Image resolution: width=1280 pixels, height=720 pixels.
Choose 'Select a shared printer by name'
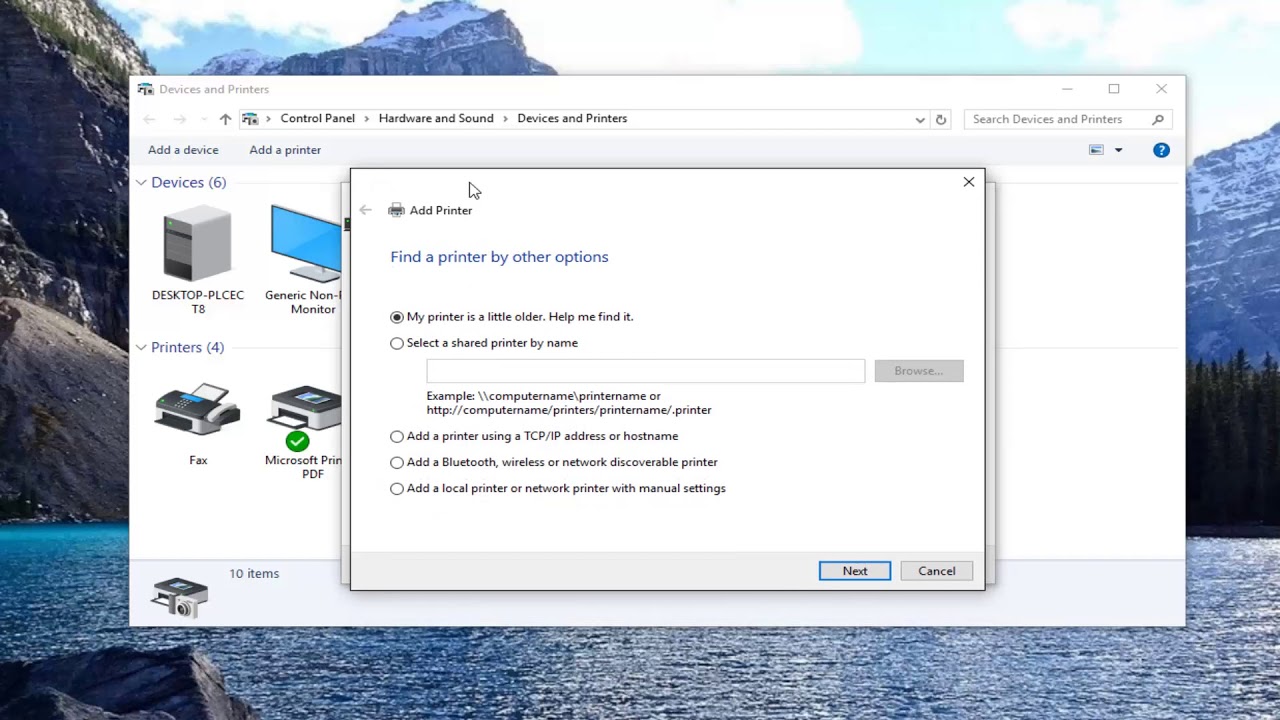pos(397,343)
